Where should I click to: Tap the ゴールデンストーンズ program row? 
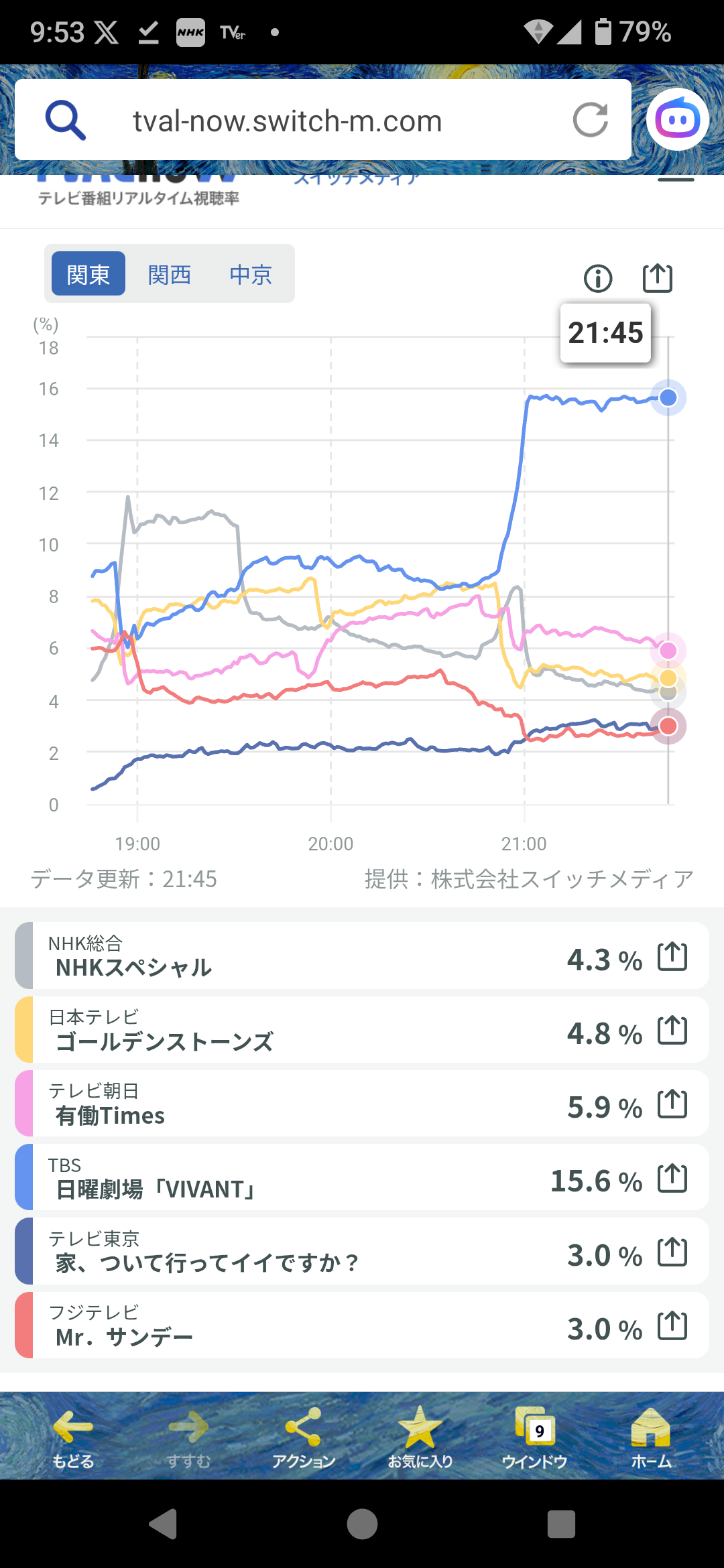pyautogui.click(x=362, y=1030)
